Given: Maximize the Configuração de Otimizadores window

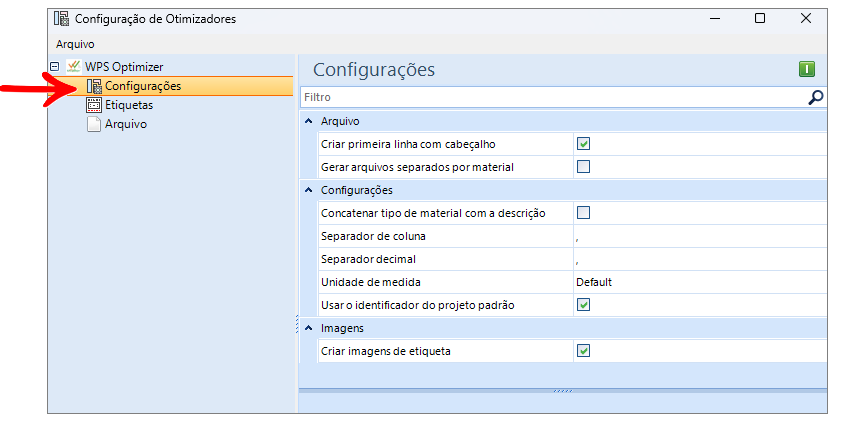Looking at the screenshot, I should click(x=759, y=18).
